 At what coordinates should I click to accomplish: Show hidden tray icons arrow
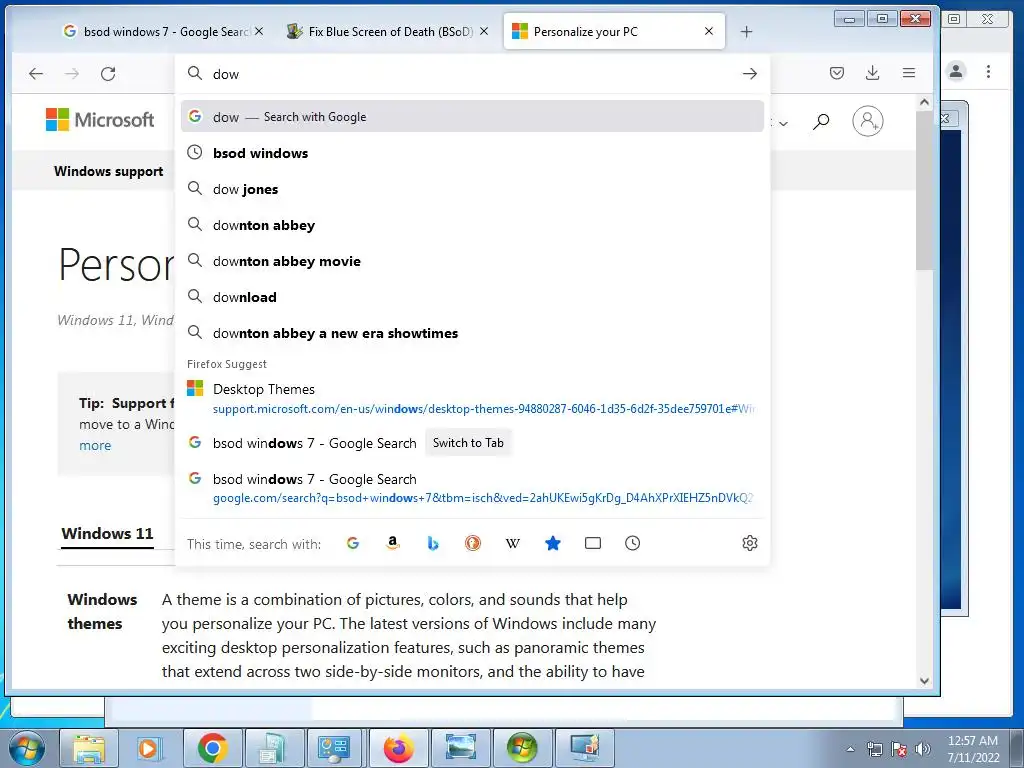click(x=850, y=749)
